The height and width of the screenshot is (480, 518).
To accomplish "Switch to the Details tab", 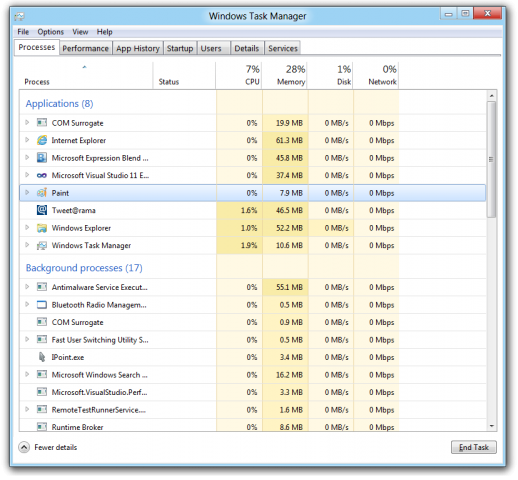I will pyautogui.click(x=247, y=48).
